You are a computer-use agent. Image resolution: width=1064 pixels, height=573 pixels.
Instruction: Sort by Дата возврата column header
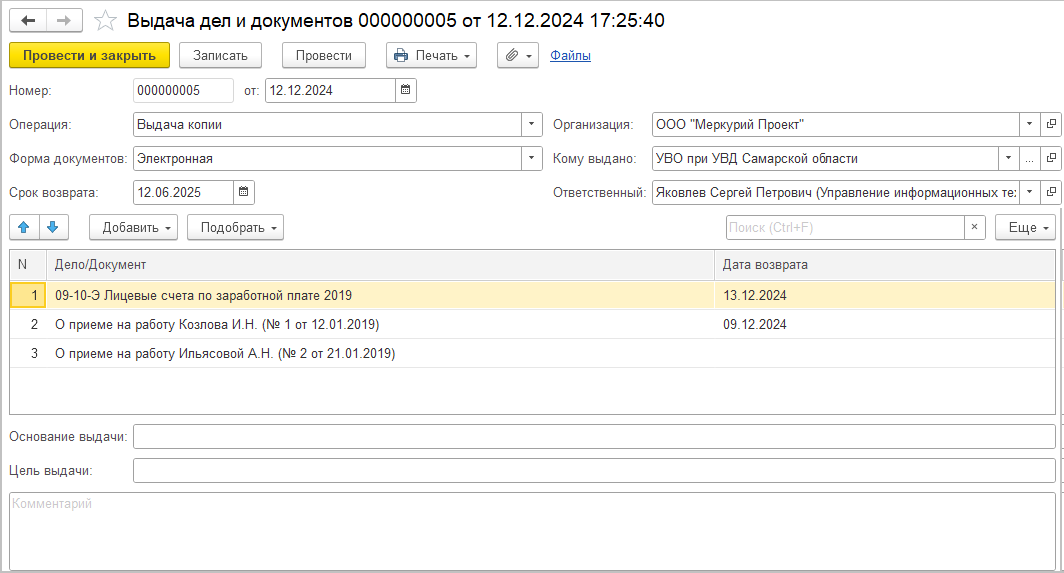(885, 265)
